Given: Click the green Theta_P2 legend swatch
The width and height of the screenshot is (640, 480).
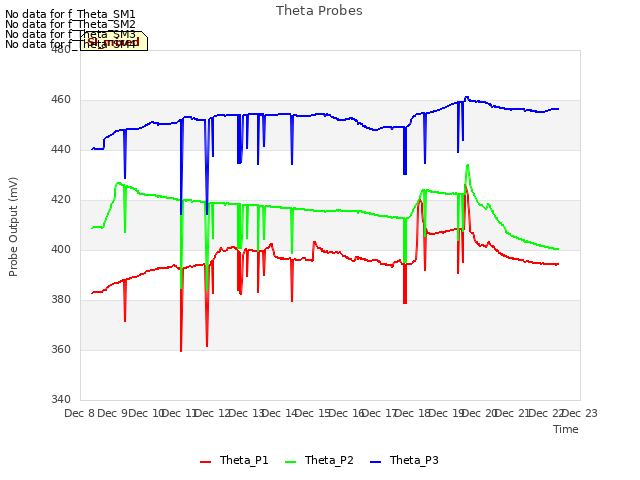Looking at the screenshot, I should pyautogui.click(x=290, y=462).
